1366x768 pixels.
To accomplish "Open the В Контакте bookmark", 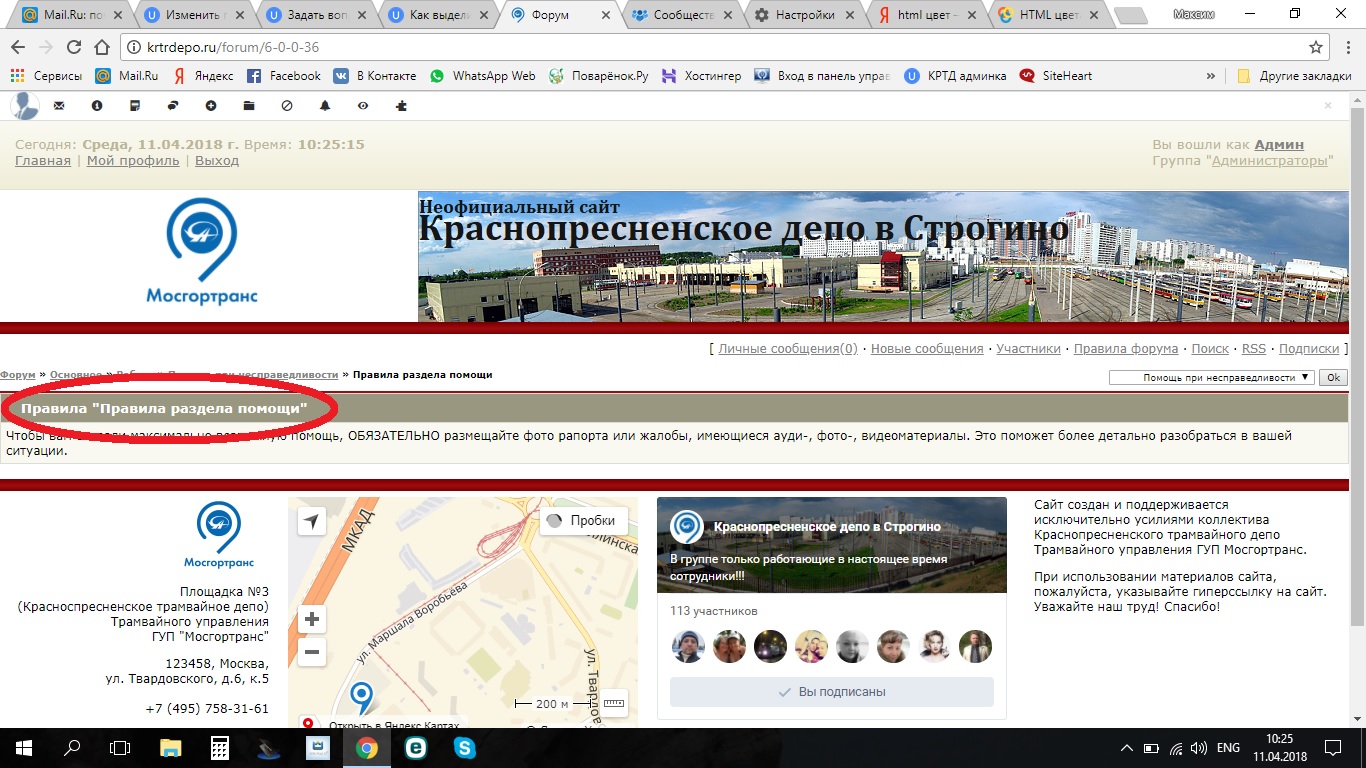I will (x=375, y=76).
